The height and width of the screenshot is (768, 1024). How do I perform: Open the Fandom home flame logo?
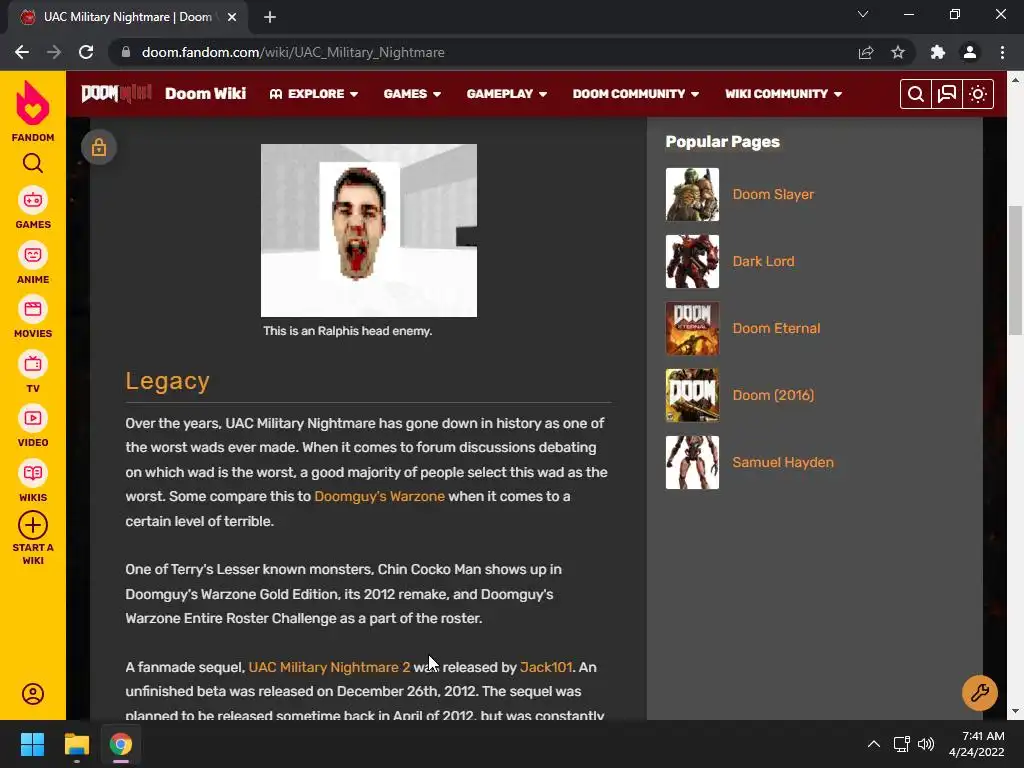coord(33,103)
